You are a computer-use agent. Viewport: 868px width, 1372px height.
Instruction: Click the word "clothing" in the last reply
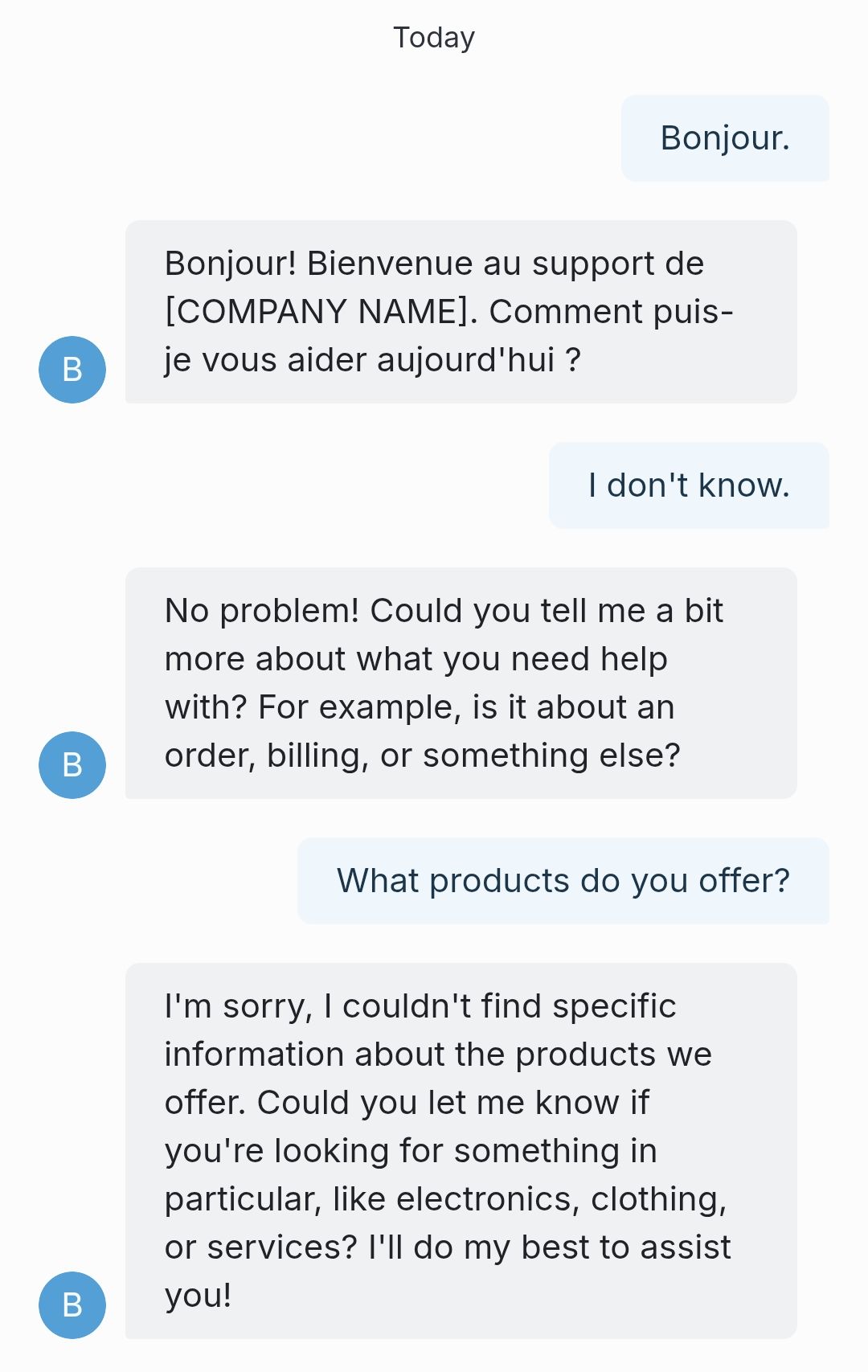click(658, 1199)
